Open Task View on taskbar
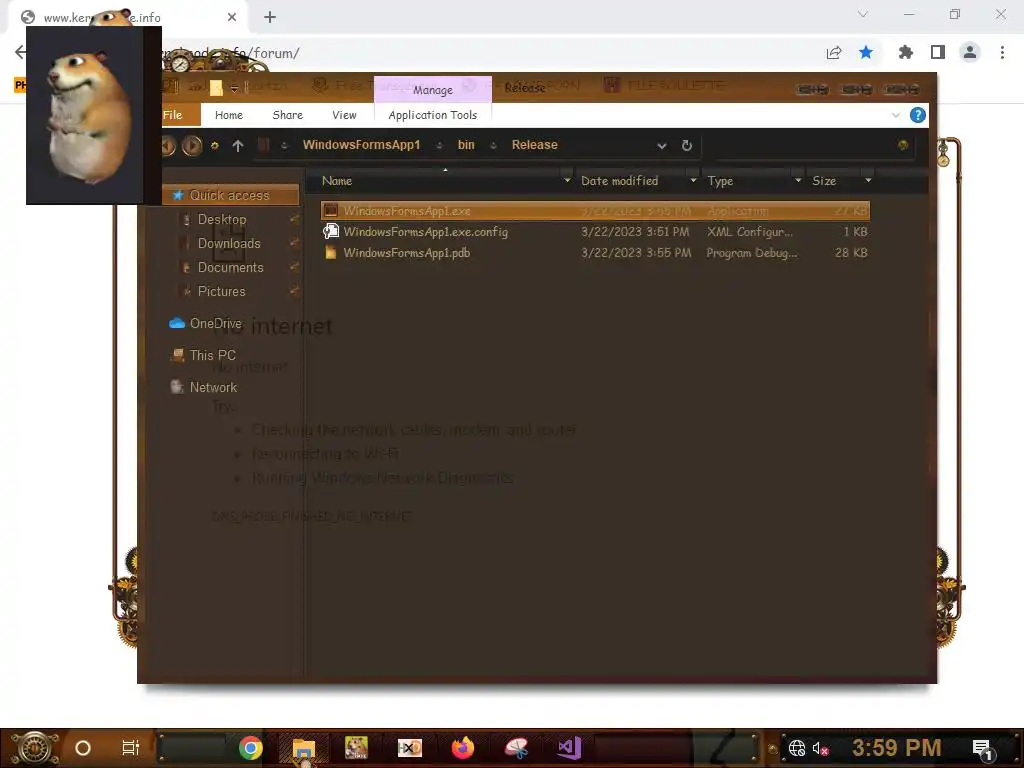The image size is (1024, 768). click(131, 748)
